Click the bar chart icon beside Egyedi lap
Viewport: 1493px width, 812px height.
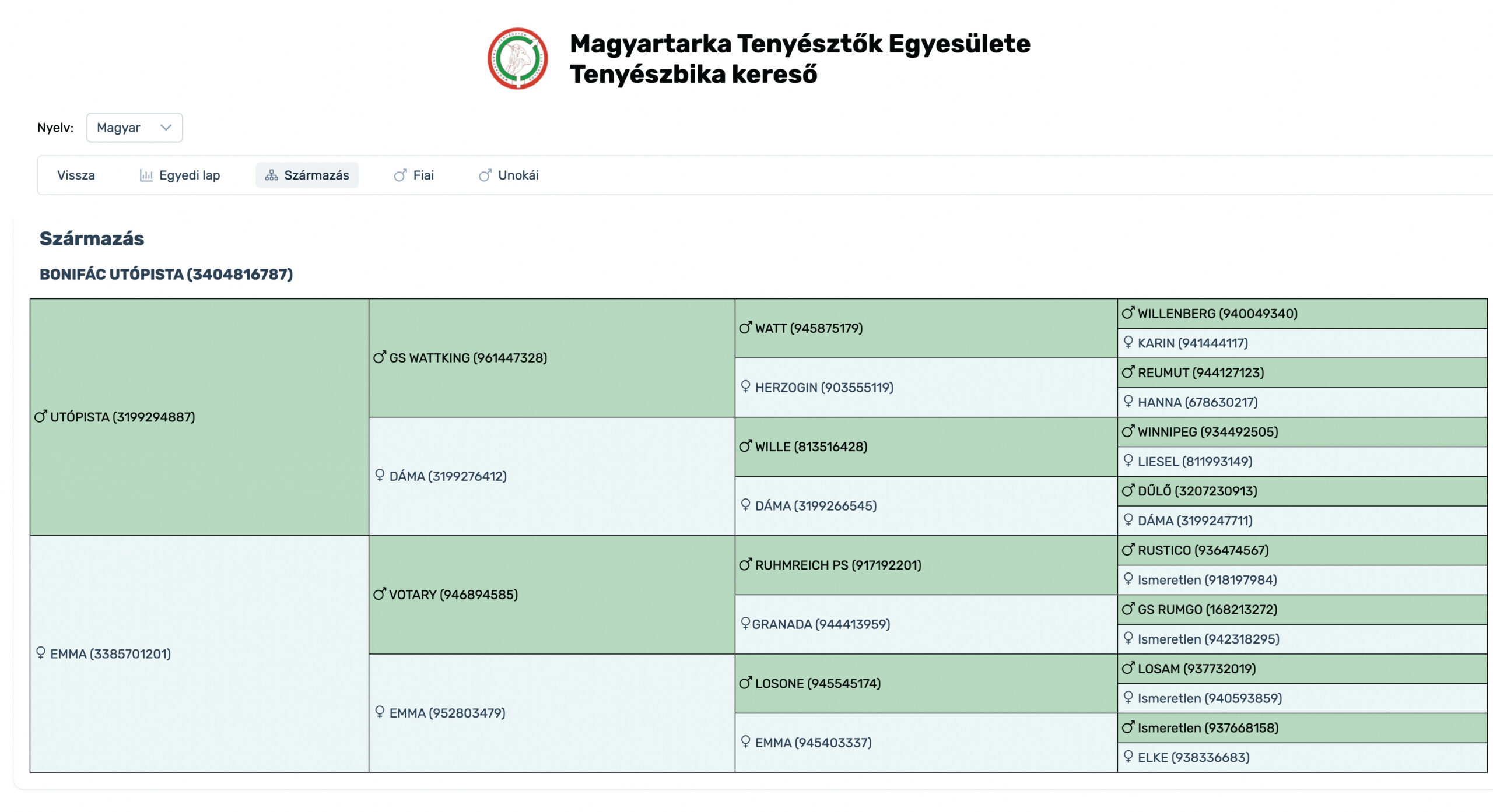(146, 175)
